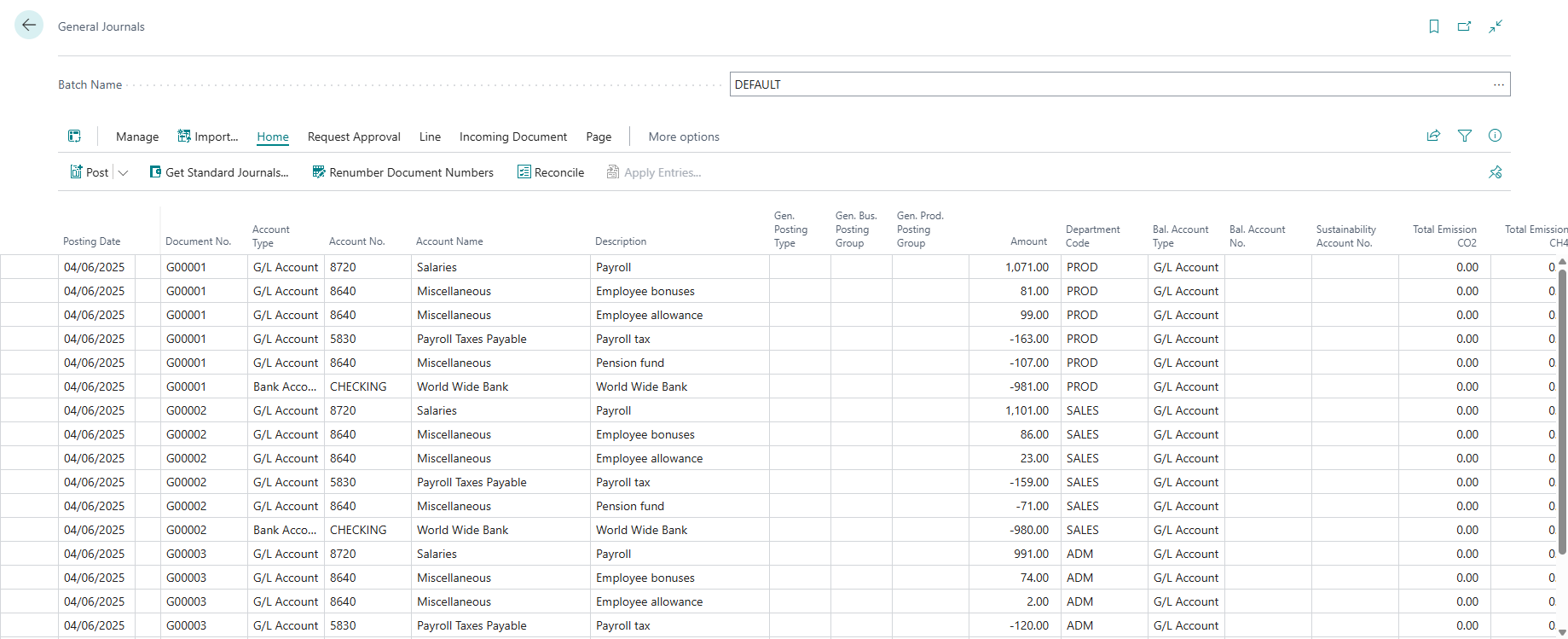This screenshot has height=639, width=1568.
Task: Click the Bal. Account Type column header
Action: point(1180,235)
